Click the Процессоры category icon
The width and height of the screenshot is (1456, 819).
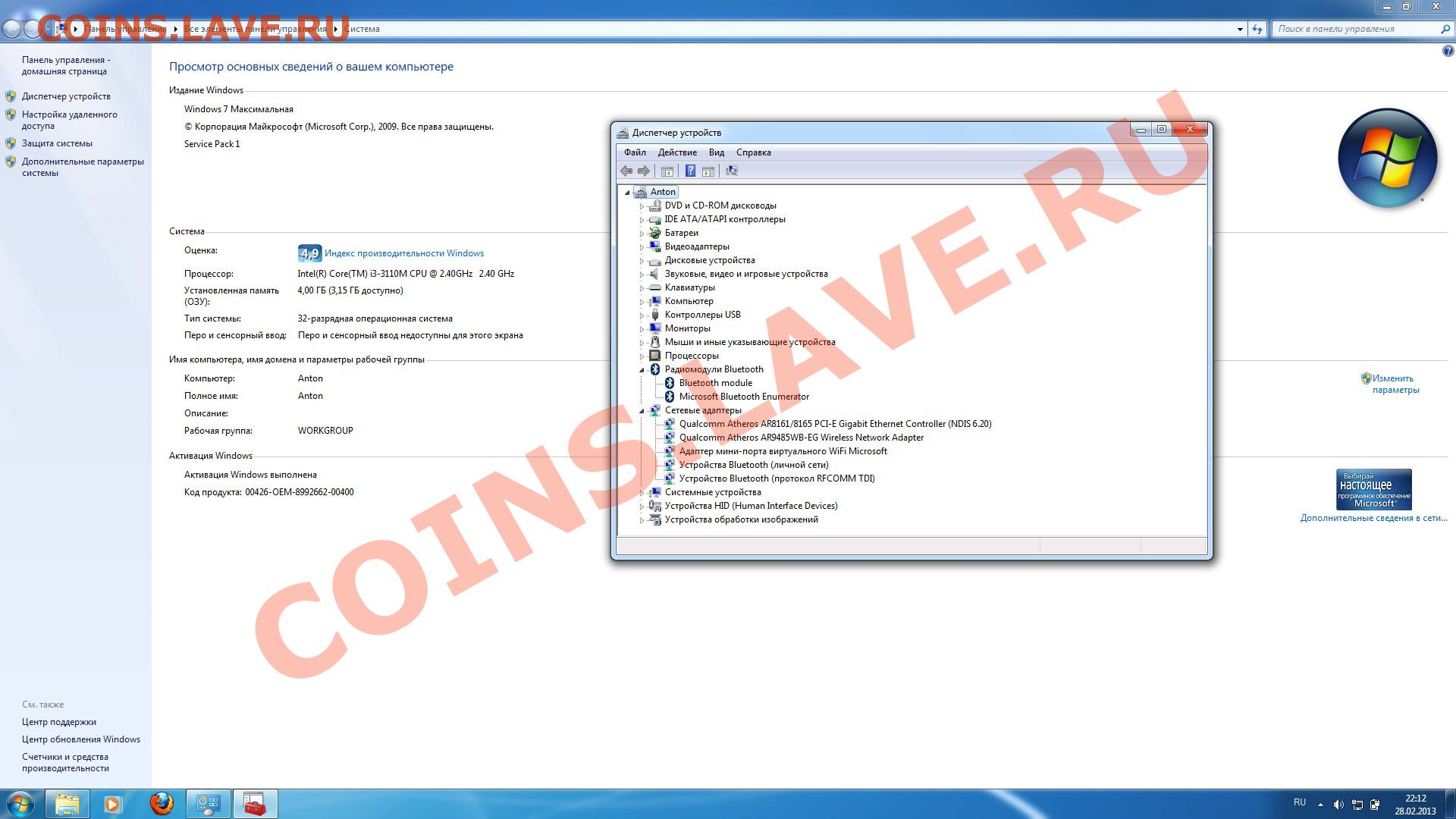[655, 356]
